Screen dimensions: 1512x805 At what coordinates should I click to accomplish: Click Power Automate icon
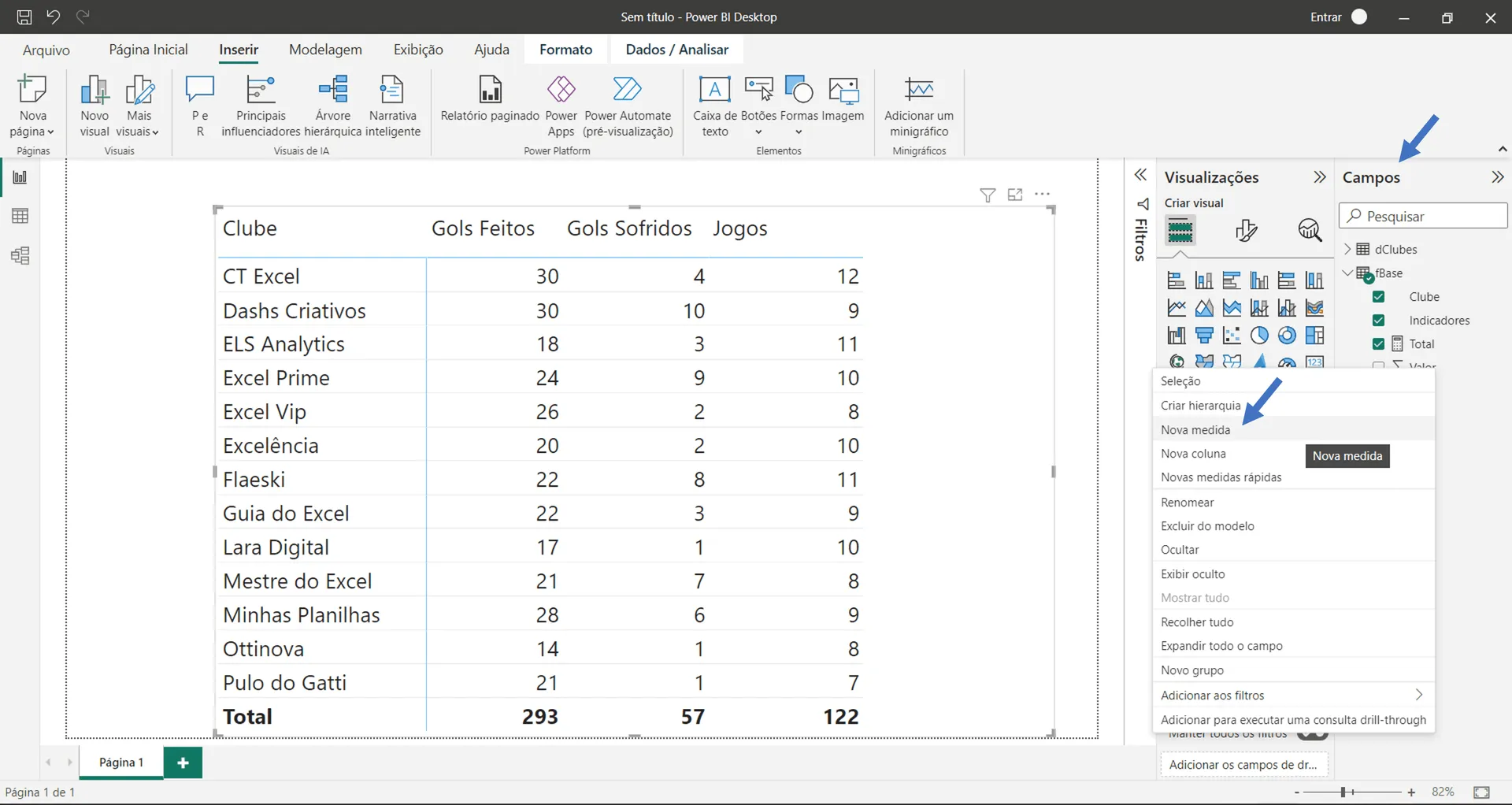click(x=628, y=89)
